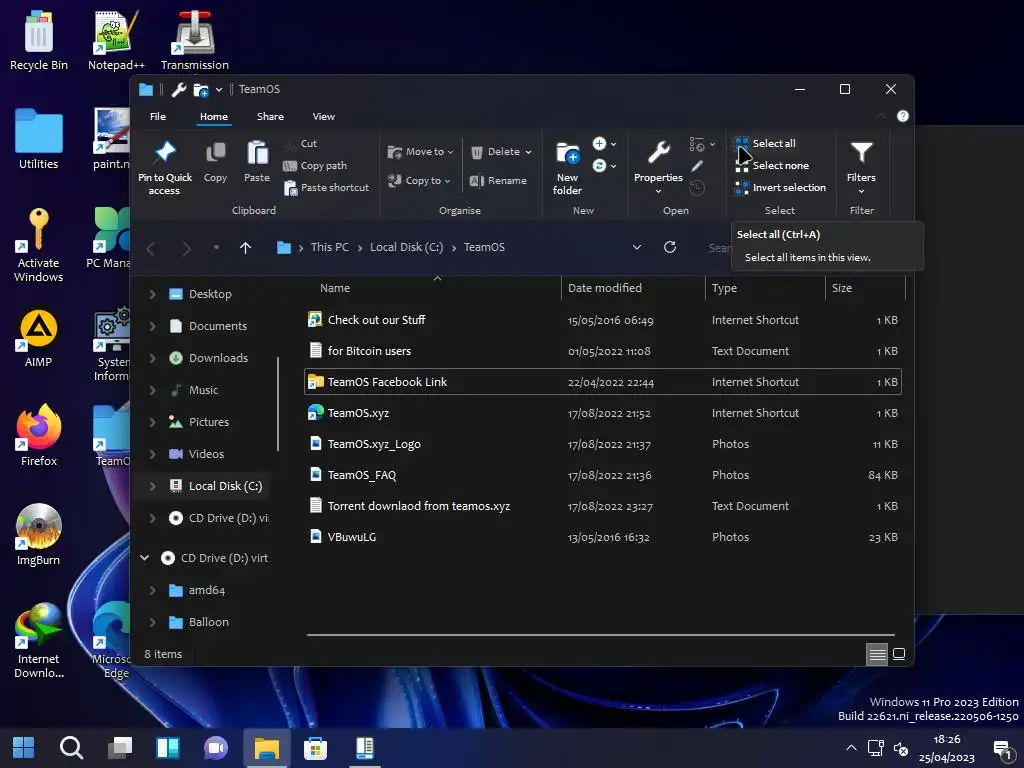Screen dimensions: 1024x768
Task: Select 'VBuwuLG' photo file
Action: 603,537
